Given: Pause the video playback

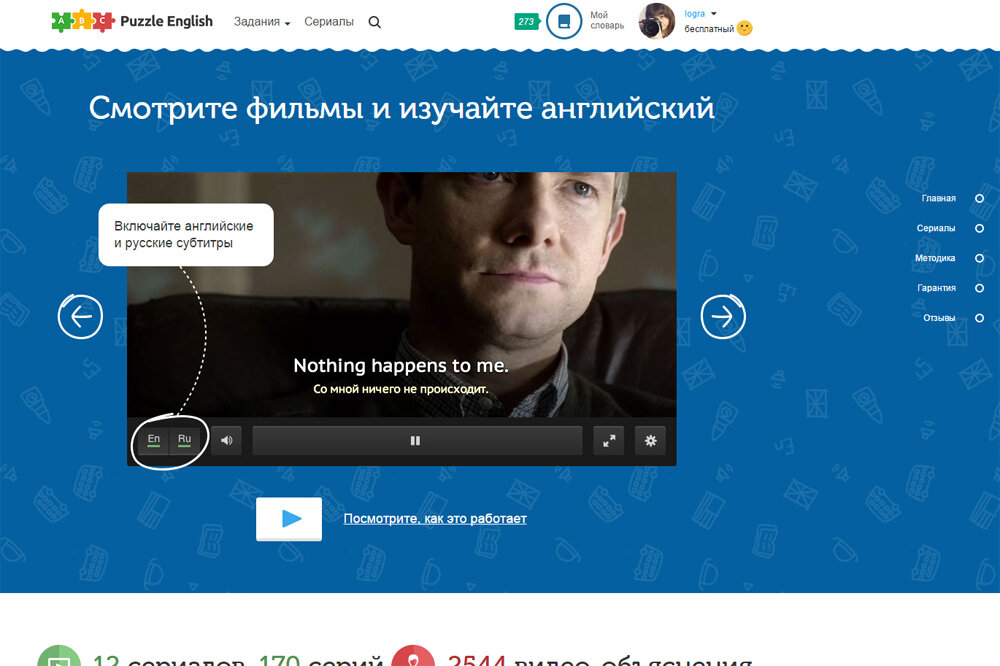Looking at the screenshot, I should (415, 440).
